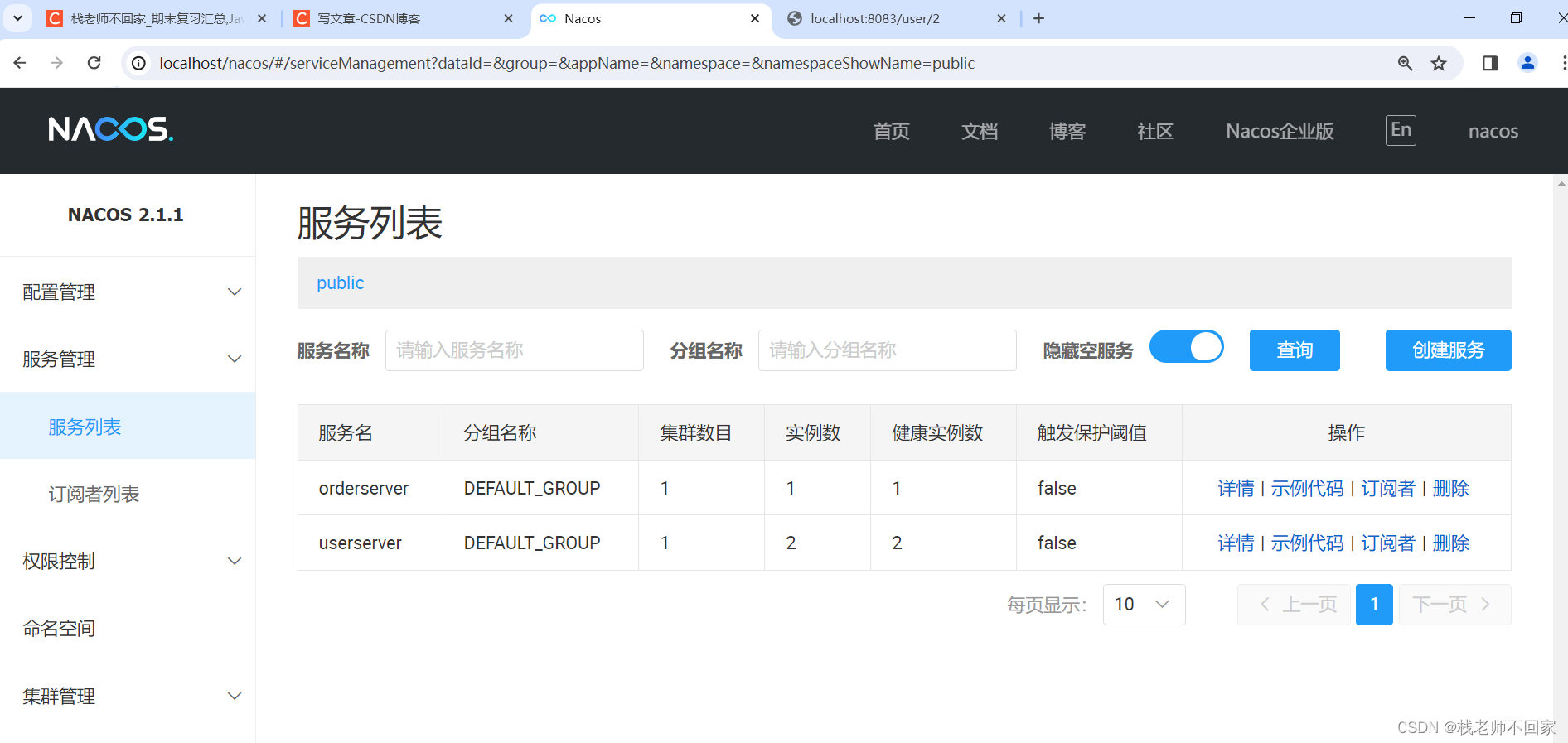This screenshot has width=1568, height=743.
Task: Toggle the 隐藏空服务 switch
Action: pyautogui.click(x=1187, y=347)
